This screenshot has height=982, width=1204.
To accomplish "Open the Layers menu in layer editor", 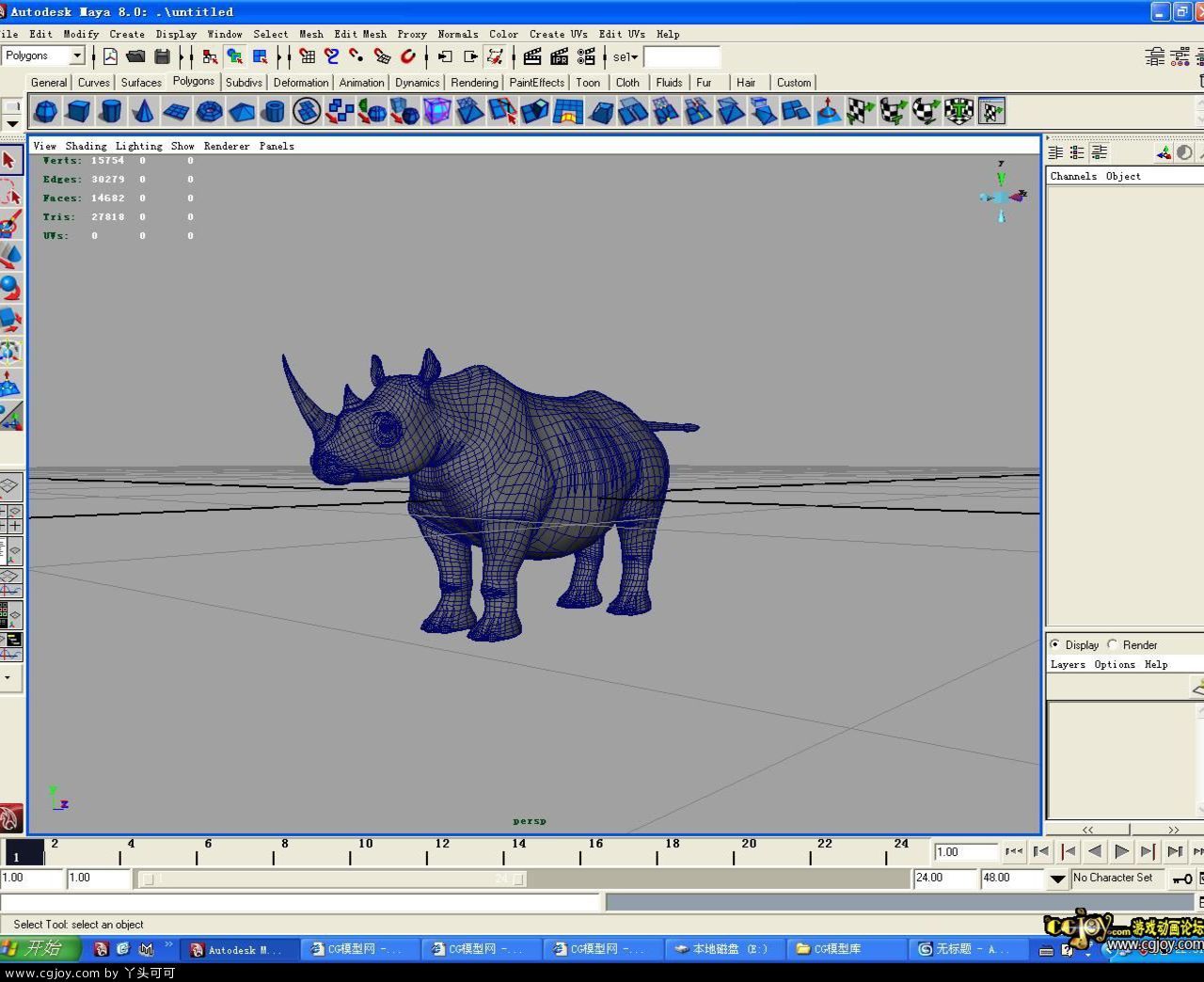I will click(x=1068, y=664).
